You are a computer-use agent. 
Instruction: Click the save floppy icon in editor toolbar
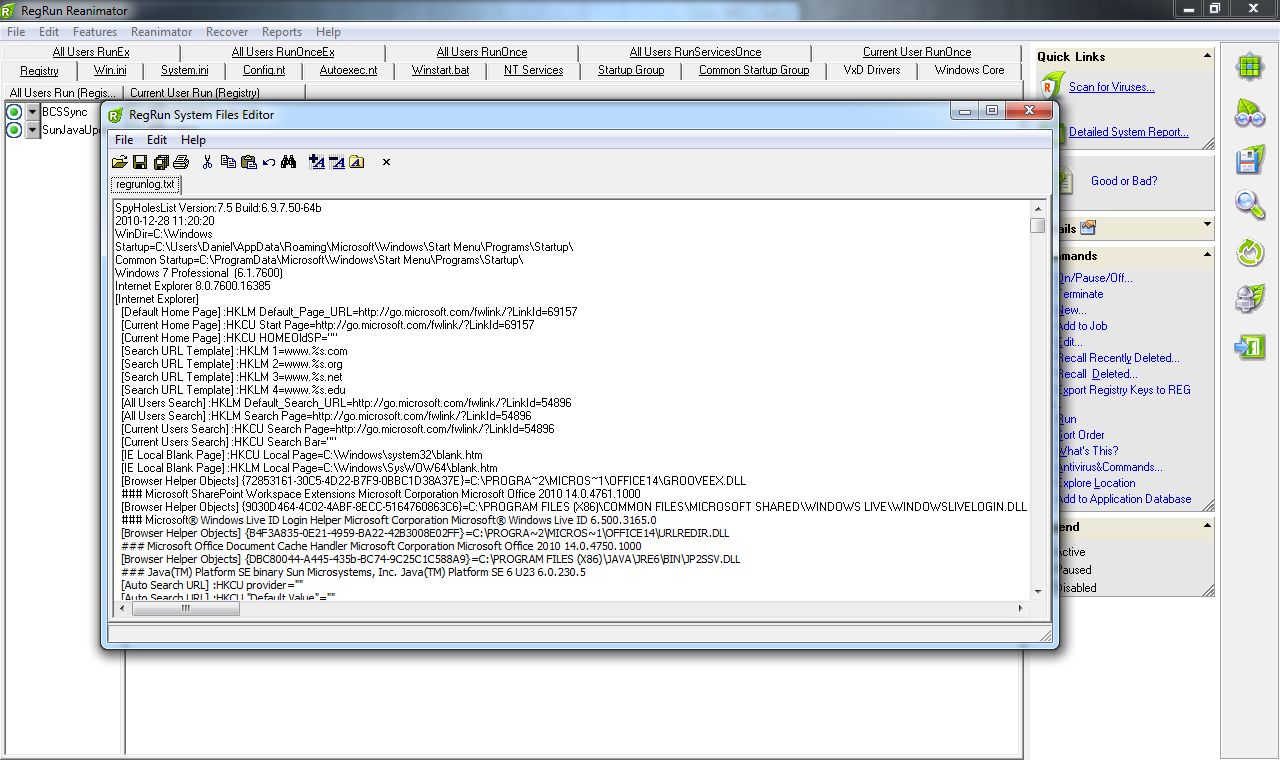(x=140, y=162)
